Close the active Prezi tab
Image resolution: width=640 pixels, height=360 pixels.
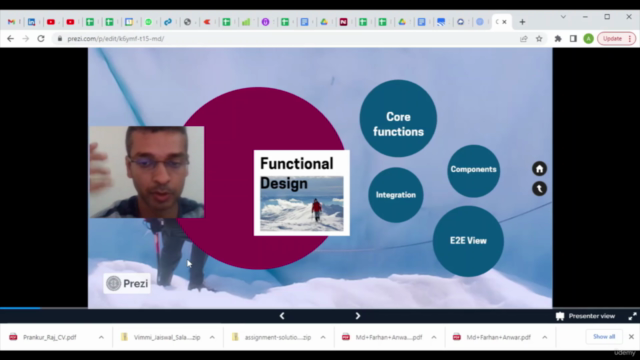point(504,22)
